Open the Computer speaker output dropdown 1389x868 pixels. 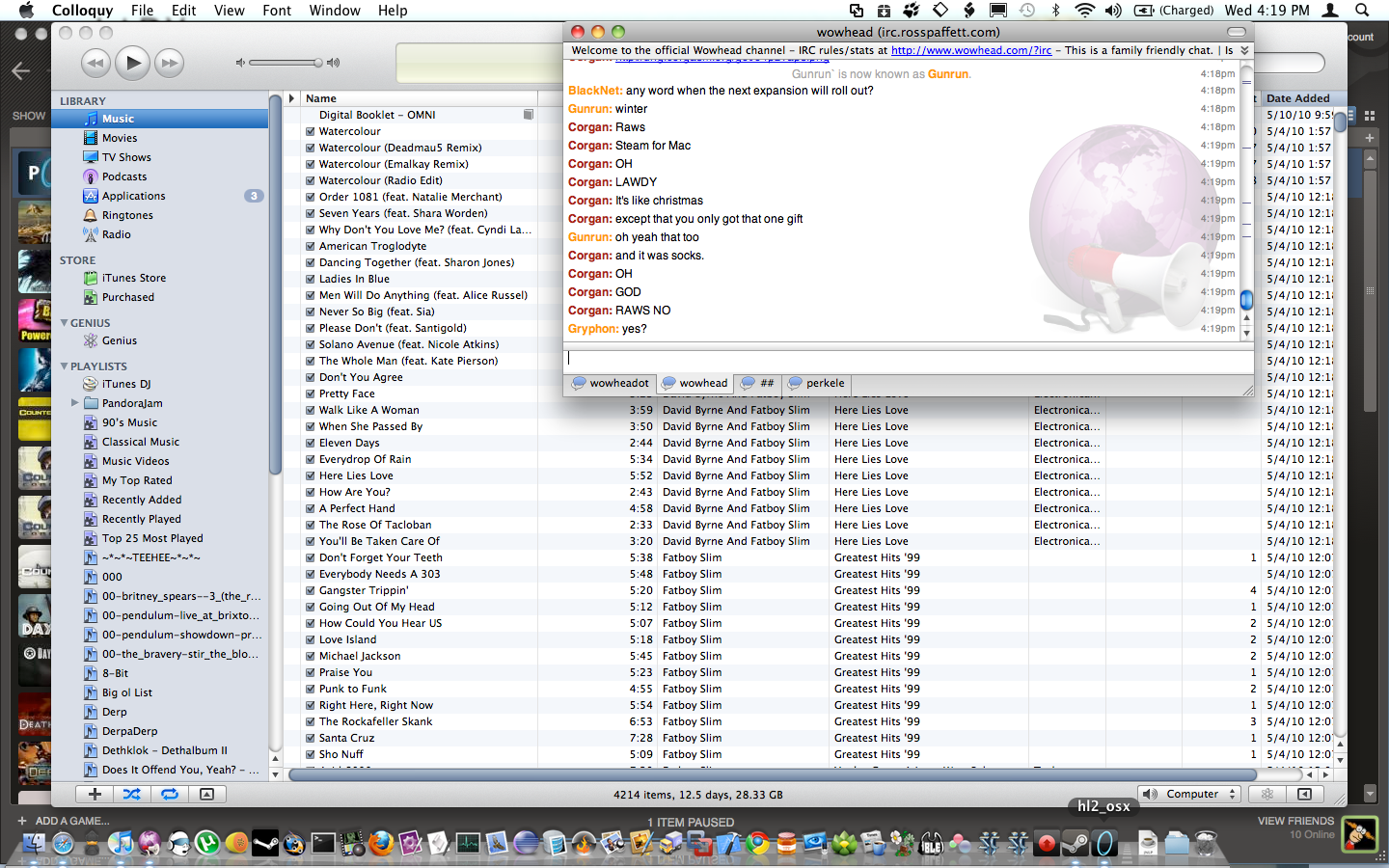coord(1189,794)
